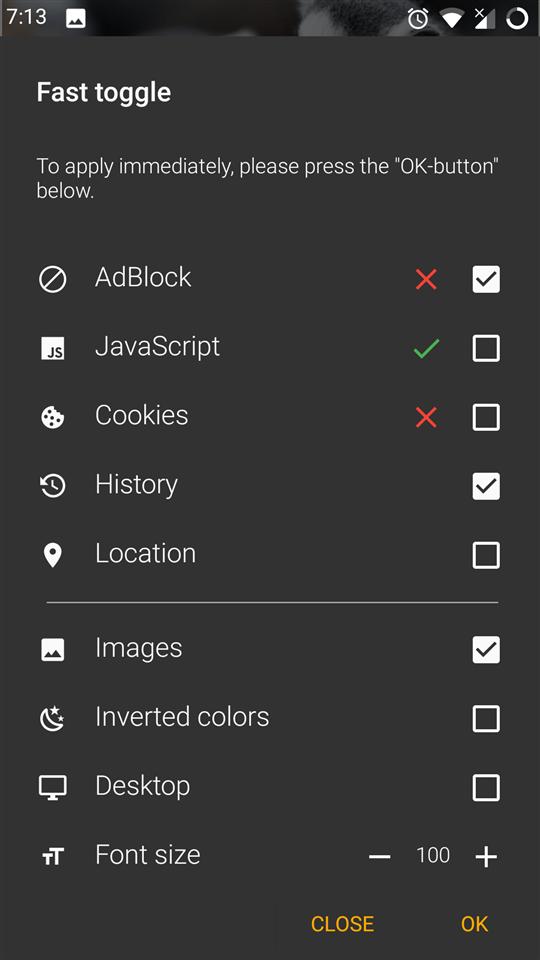Tap the Desktop monitor icon
The height and width of the screenshot is (960, 540).
pos(53,787)
